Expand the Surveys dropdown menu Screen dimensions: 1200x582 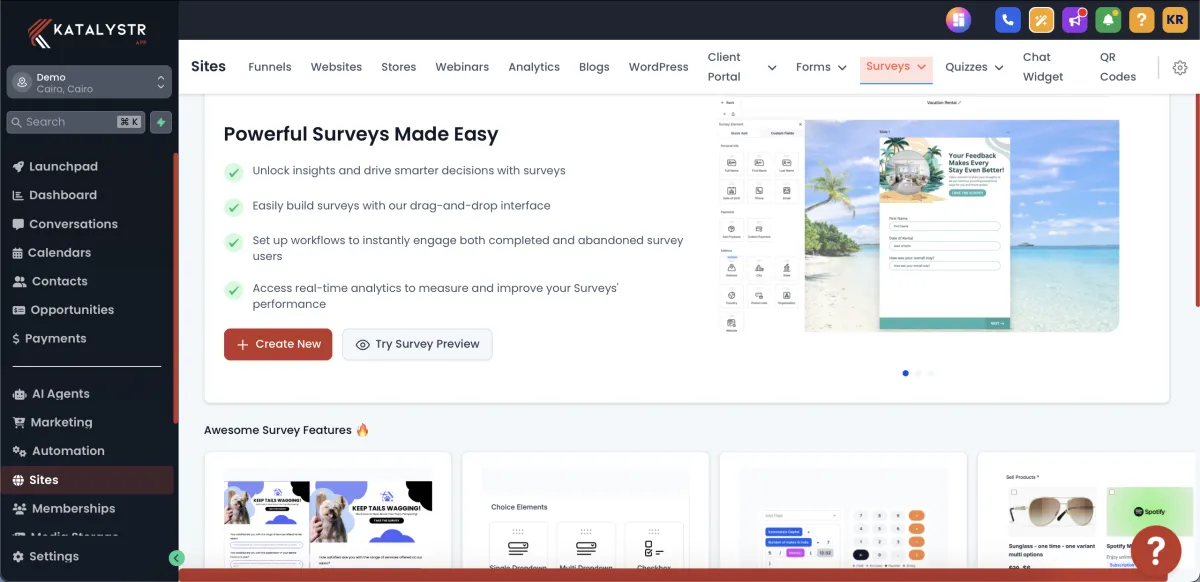coord(896,67)
